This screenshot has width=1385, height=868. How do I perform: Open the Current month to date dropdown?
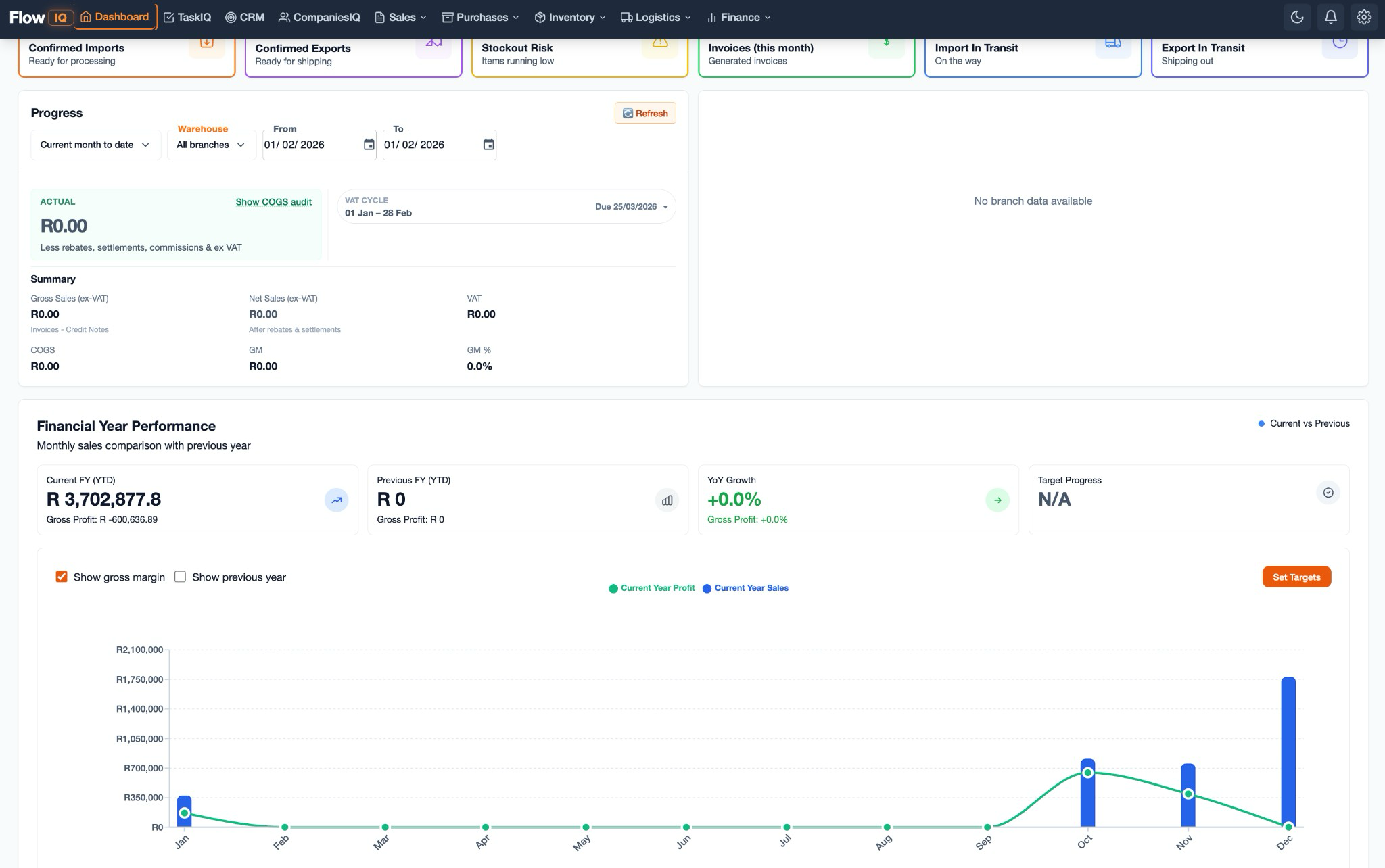(x=95, y=144)
